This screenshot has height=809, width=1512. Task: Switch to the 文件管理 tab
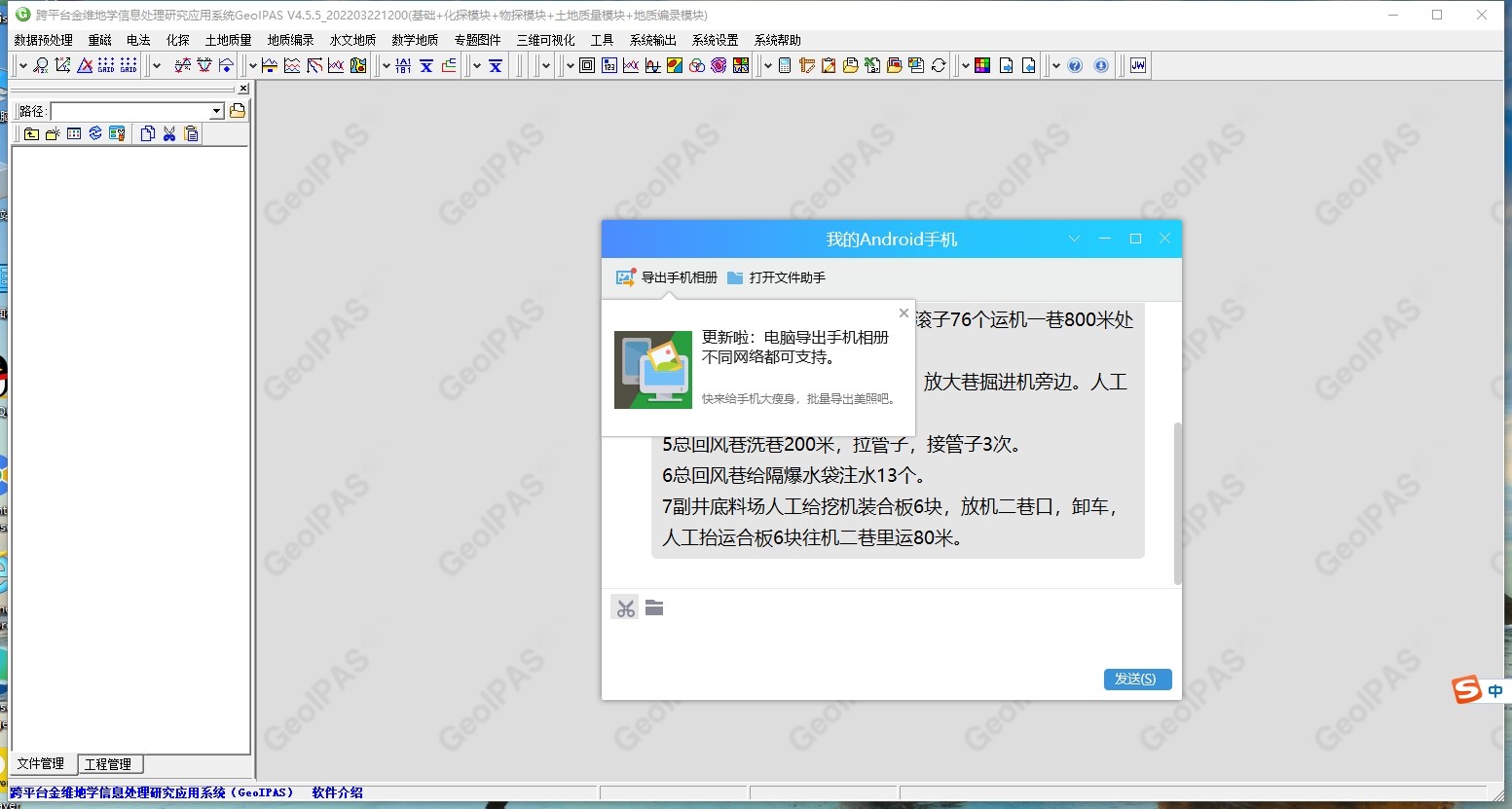(x=41, y=764)
